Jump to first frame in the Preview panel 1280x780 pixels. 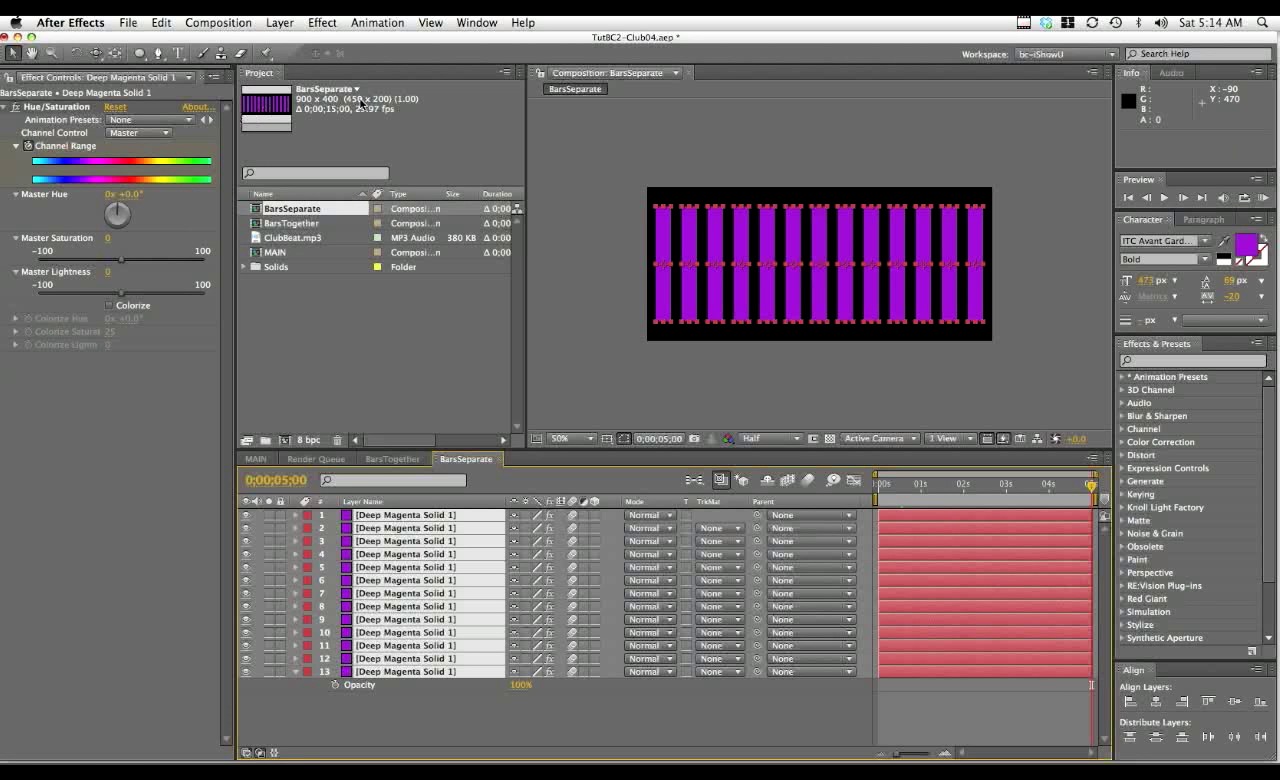(1128, 198)
